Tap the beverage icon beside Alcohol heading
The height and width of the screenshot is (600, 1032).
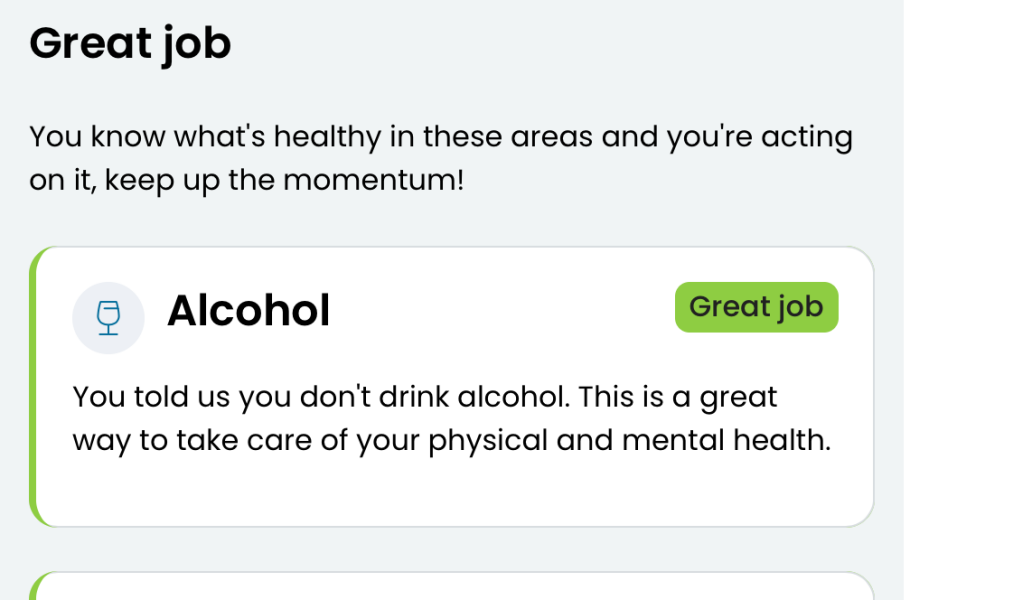point(108,317)
